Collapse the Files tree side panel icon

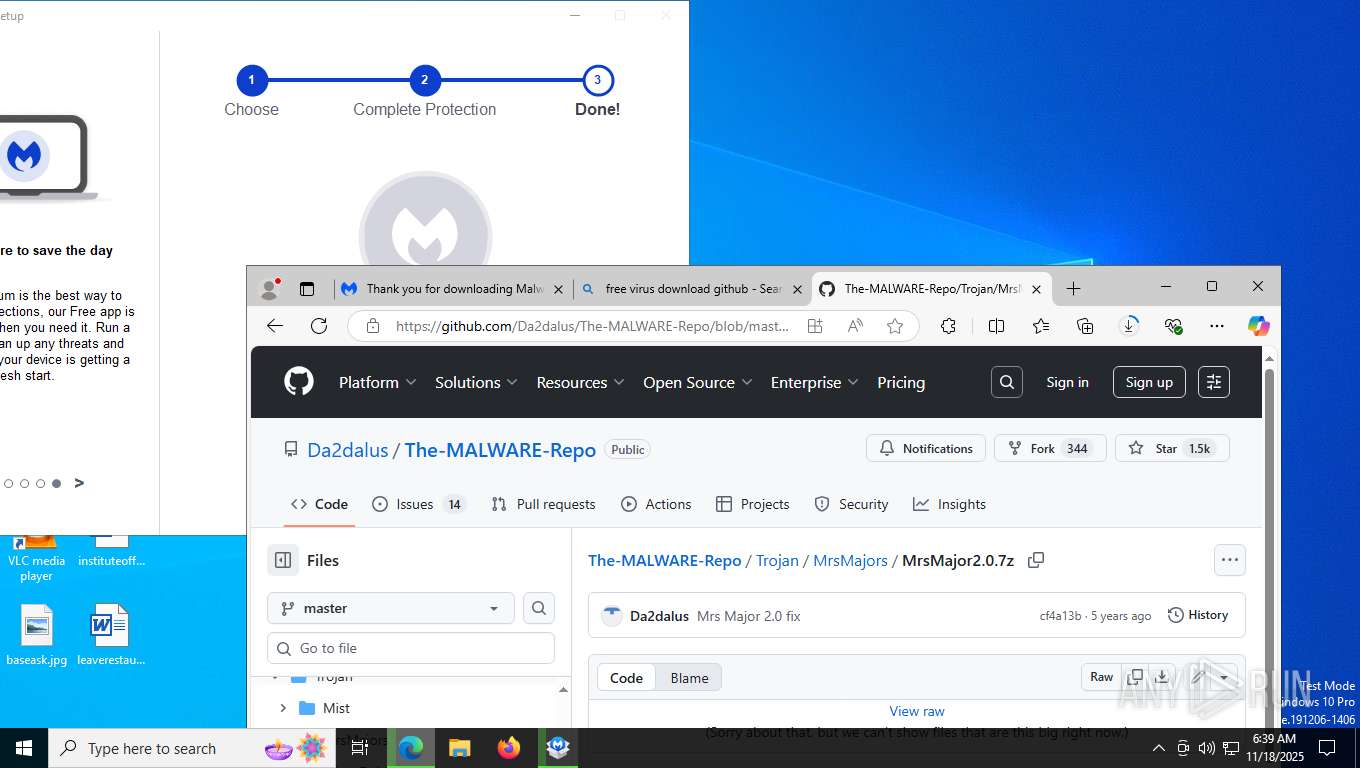283,560
